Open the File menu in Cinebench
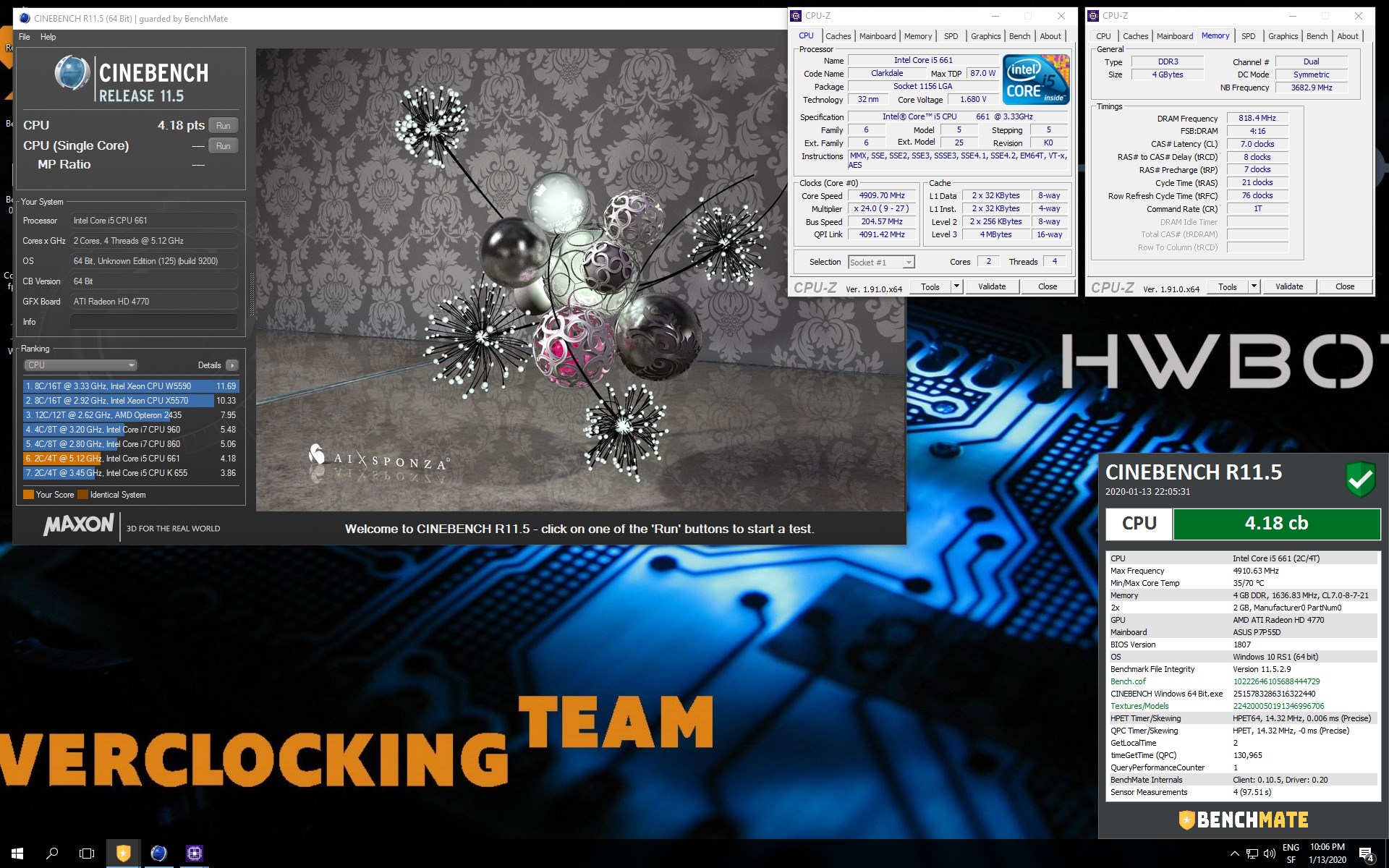This screenshot has width=1389, height=868. coord(25,37)
